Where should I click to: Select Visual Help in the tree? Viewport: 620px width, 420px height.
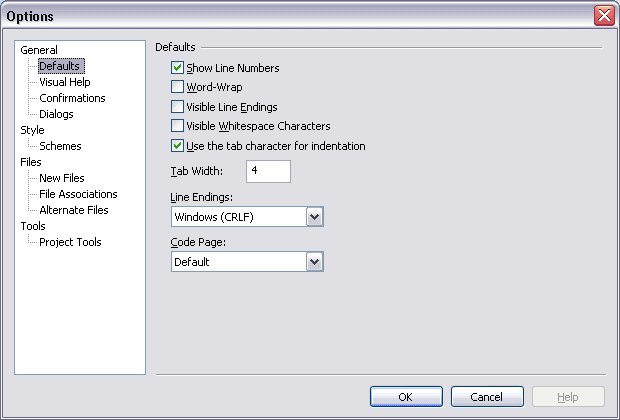click(64, 82)
